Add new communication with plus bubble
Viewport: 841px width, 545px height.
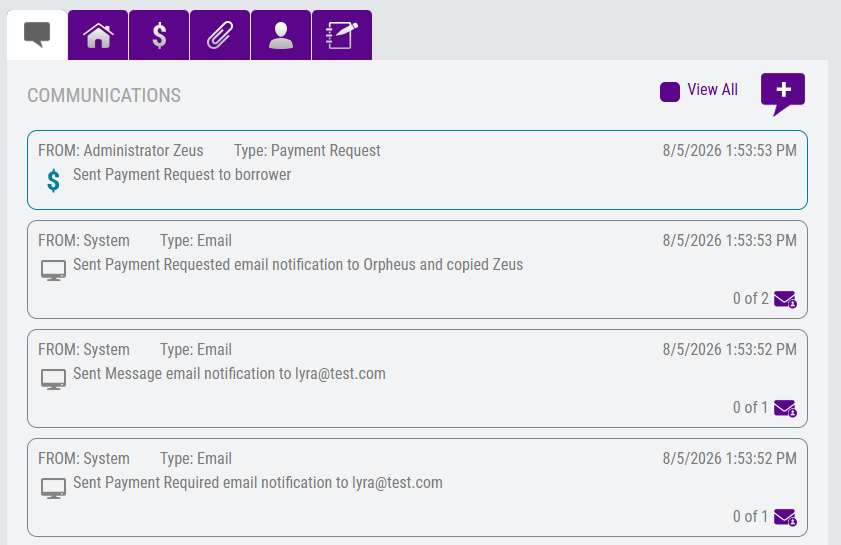click(783, 94)
